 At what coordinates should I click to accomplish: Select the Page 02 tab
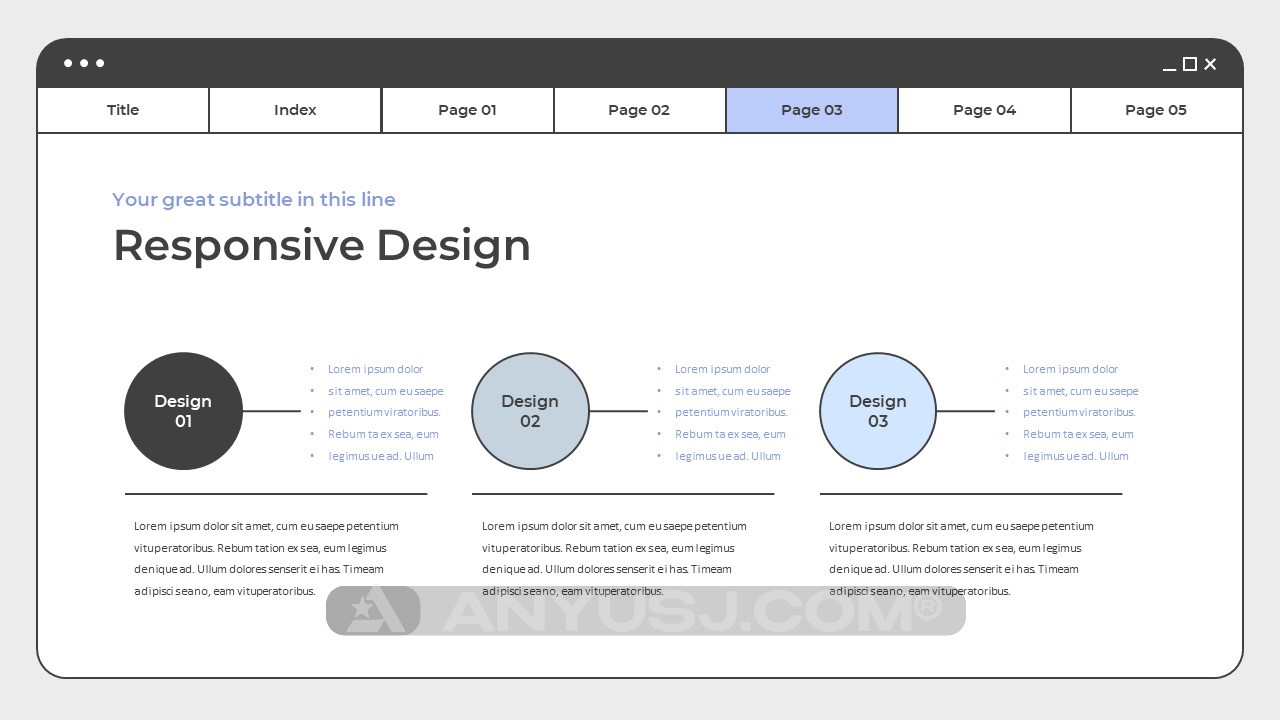(x=639, y=110)
